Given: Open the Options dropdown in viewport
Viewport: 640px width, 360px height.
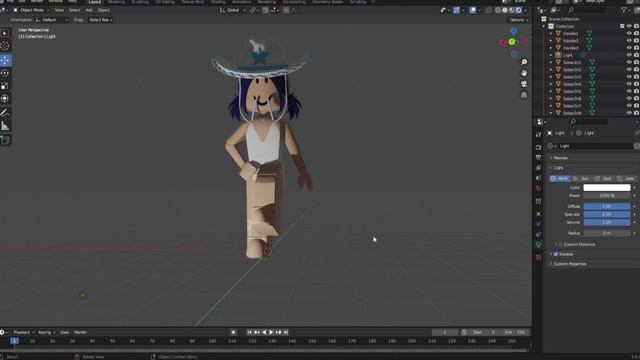Looking at the screenshot, I should coord(518,20).
